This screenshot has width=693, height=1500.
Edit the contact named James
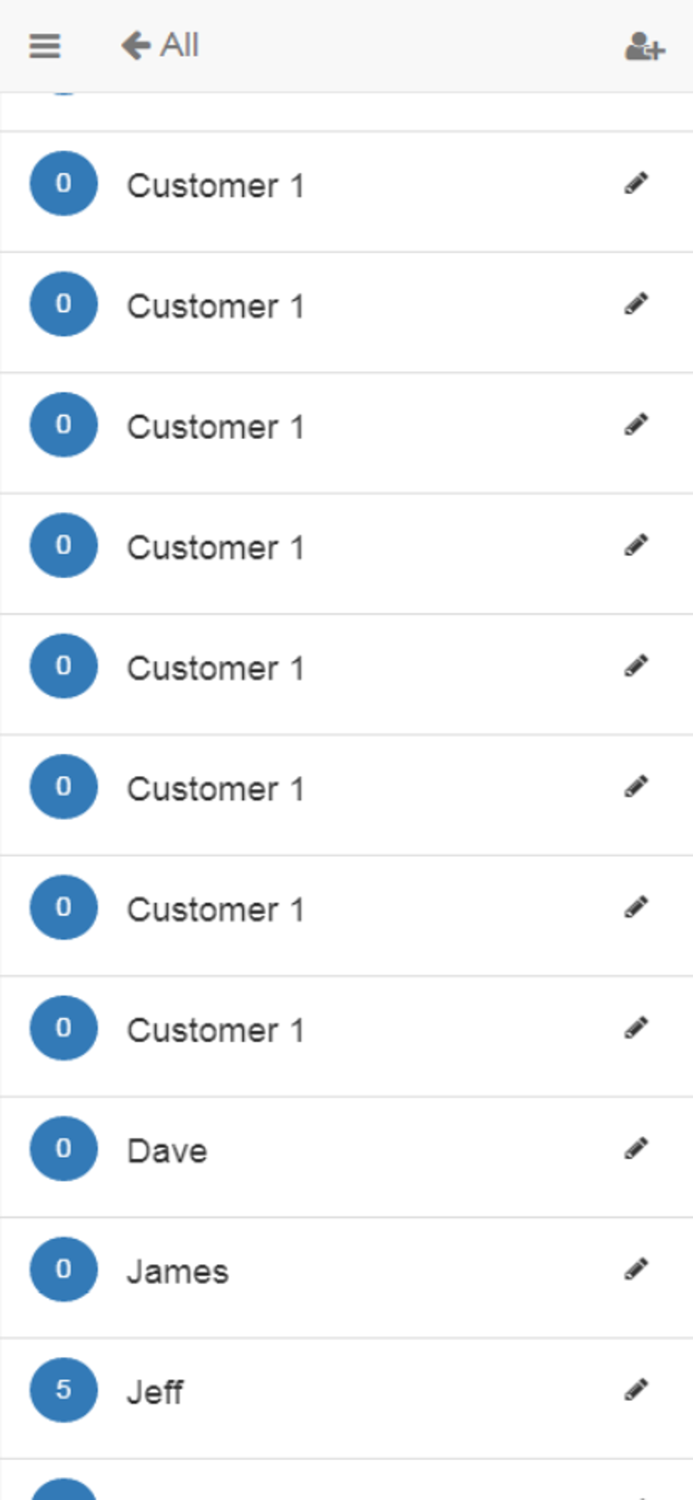[636, 1268]
